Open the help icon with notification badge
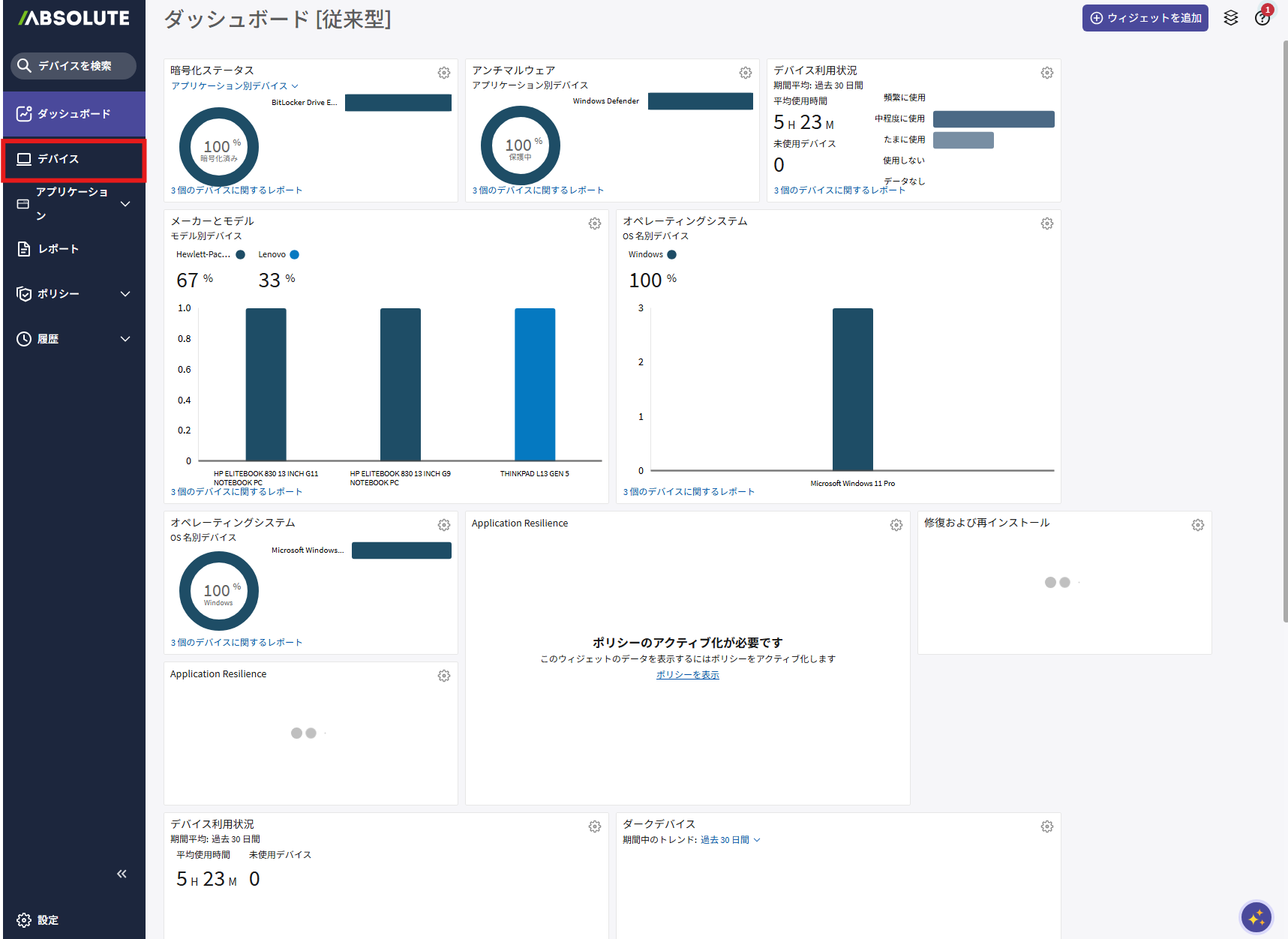This screenshot has width=1288, height=939. 1262,18
